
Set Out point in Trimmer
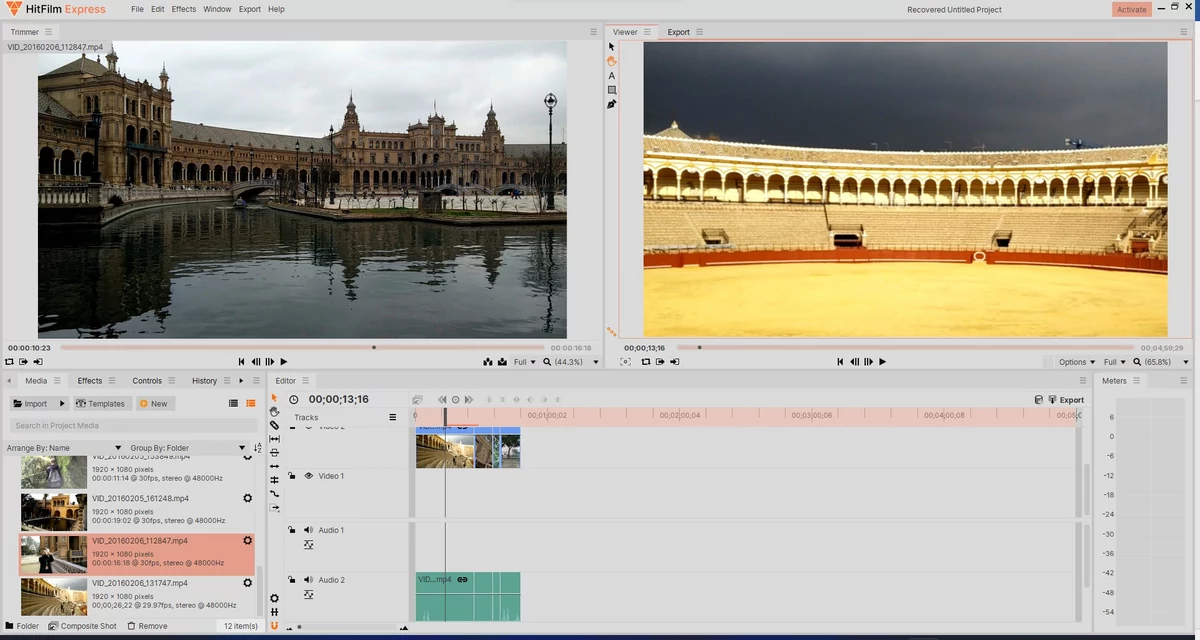38,362
